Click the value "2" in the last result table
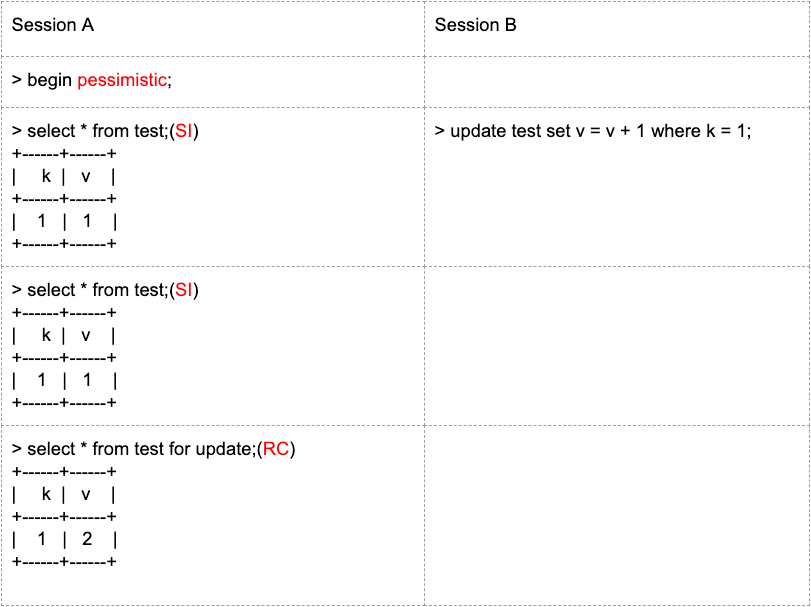The image size is (811, 607). coord(87,539)
